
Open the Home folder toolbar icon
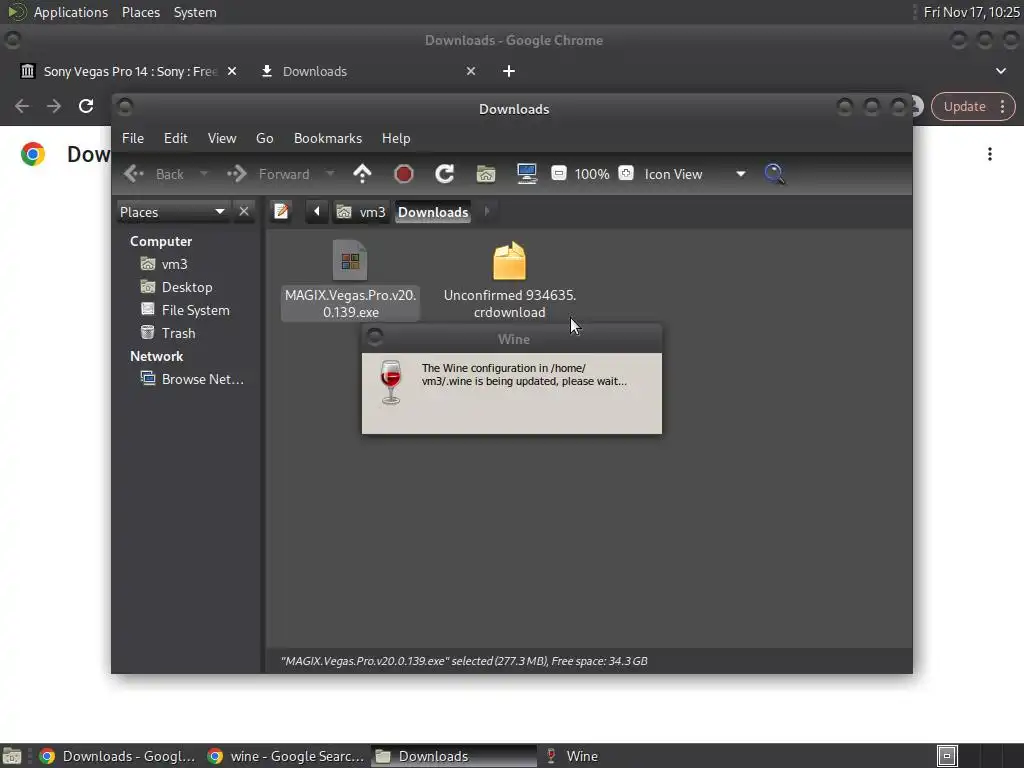[x=486, y=174]
